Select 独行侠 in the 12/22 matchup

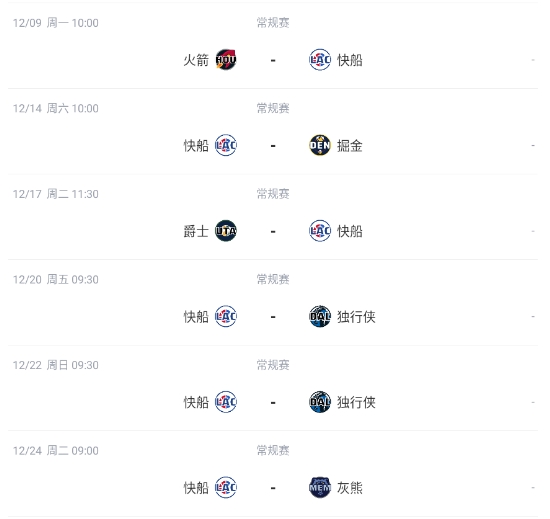(x=356, y=402)
